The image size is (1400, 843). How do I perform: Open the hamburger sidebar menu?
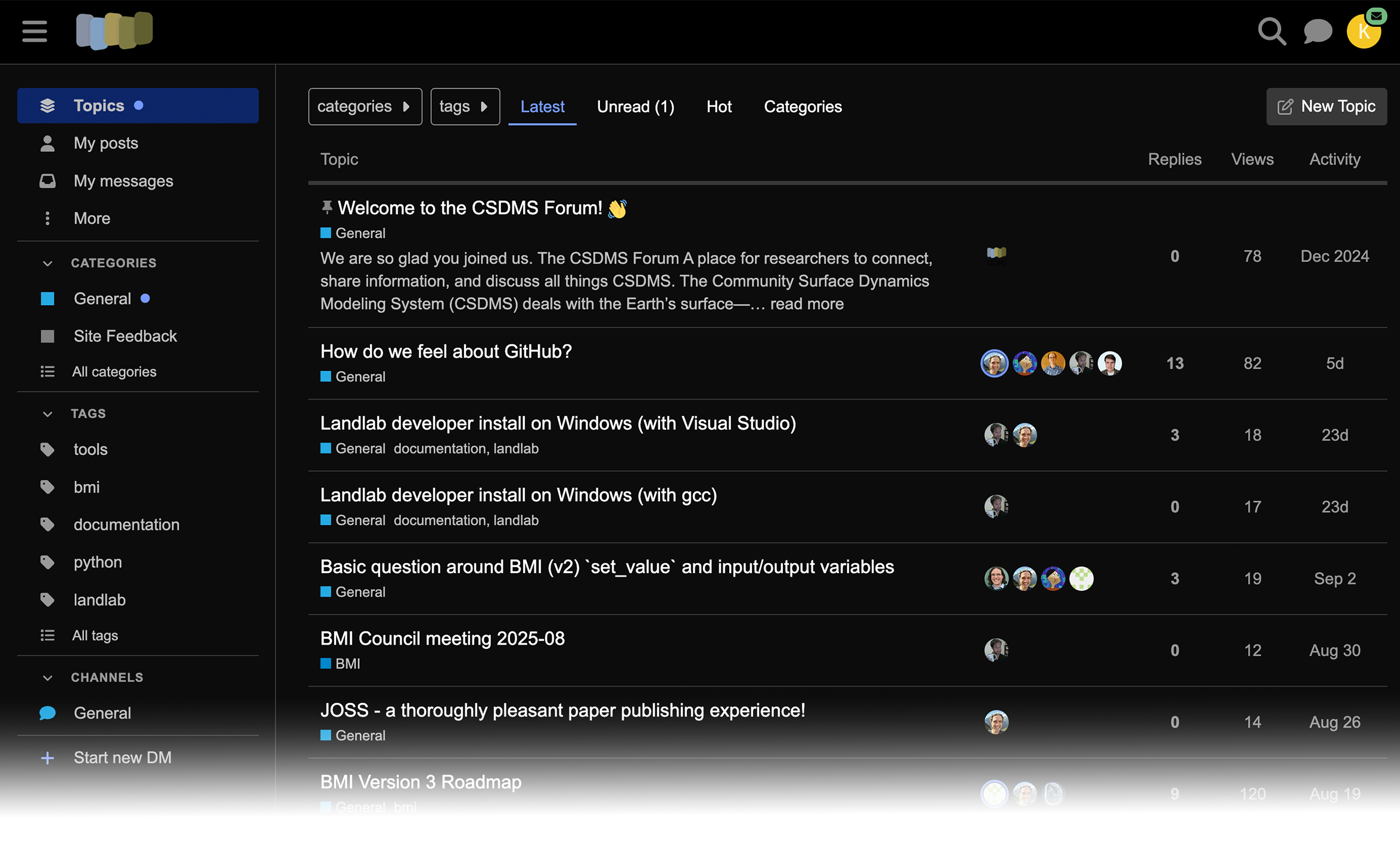tap(35, 31)
